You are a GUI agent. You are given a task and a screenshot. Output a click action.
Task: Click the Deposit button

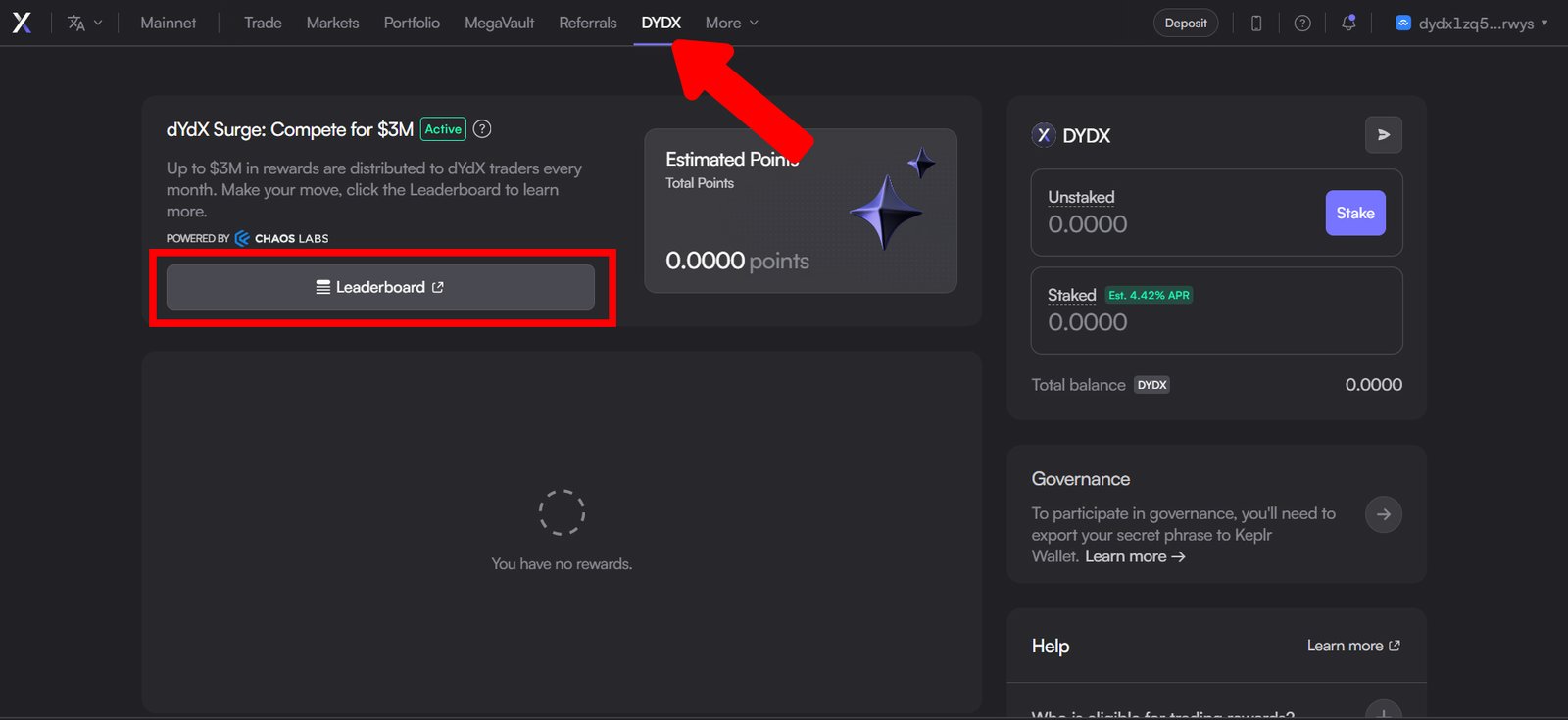[1185, 23]
